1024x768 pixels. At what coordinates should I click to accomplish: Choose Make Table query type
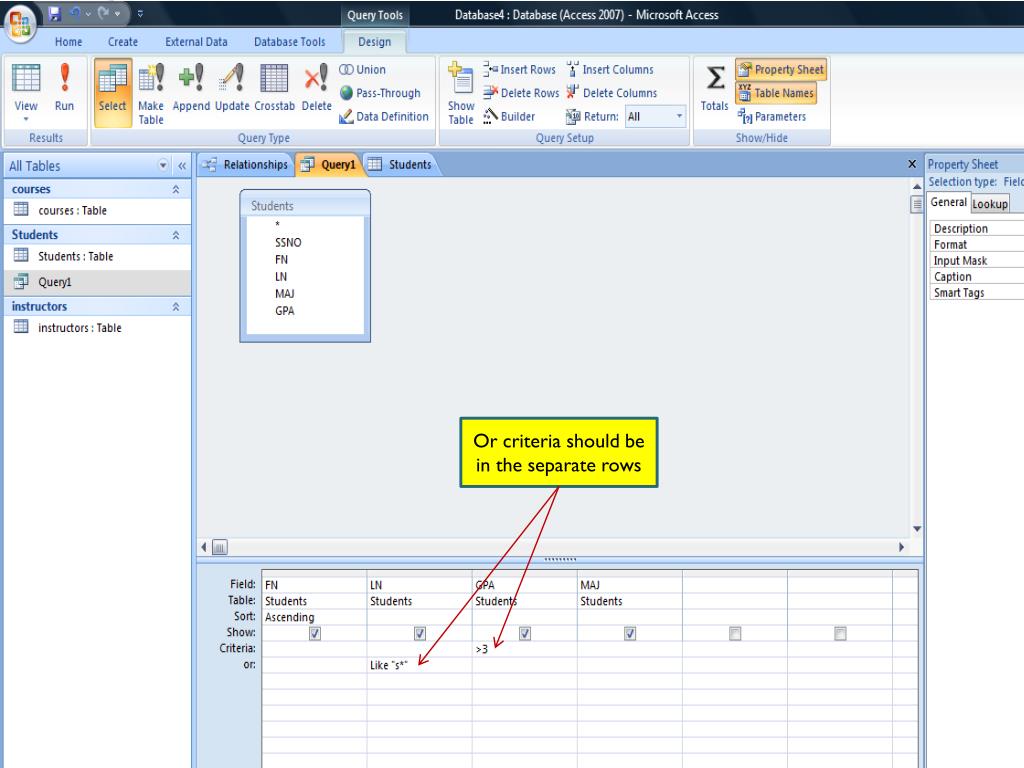pos(151,92)
